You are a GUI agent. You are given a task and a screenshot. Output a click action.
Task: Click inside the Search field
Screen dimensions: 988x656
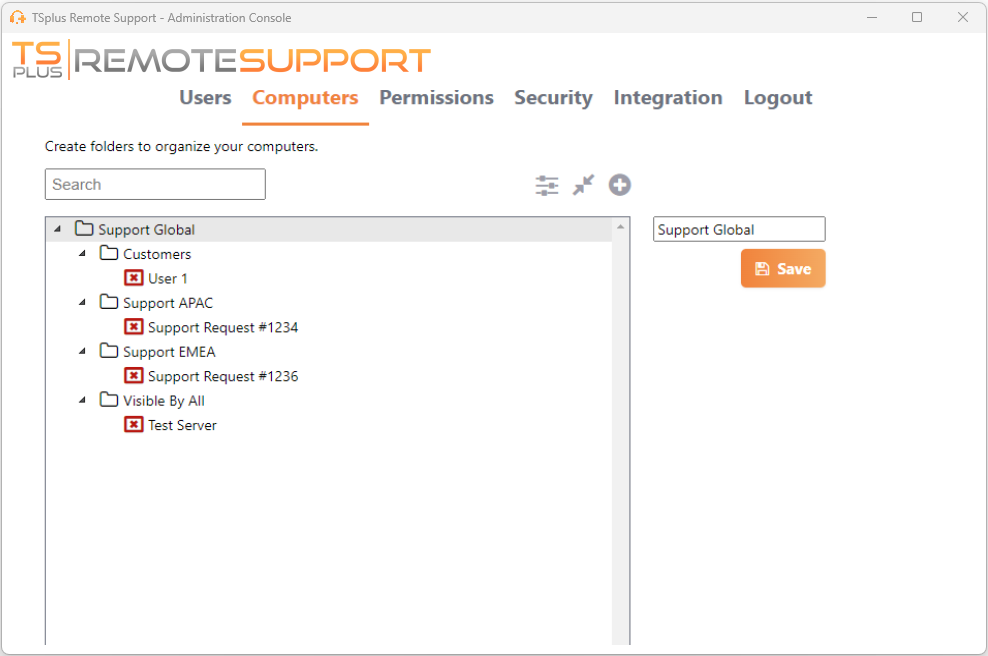point(154,184)
